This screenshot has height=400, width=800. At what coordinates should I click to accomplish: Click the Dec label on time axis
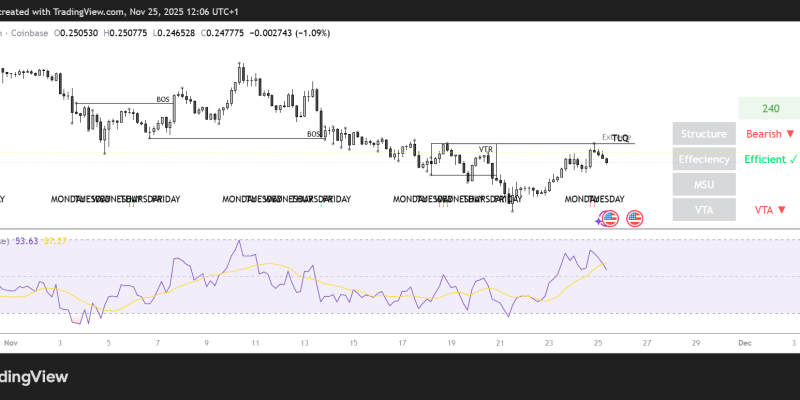pyautogui.click(x=744, y=342)
